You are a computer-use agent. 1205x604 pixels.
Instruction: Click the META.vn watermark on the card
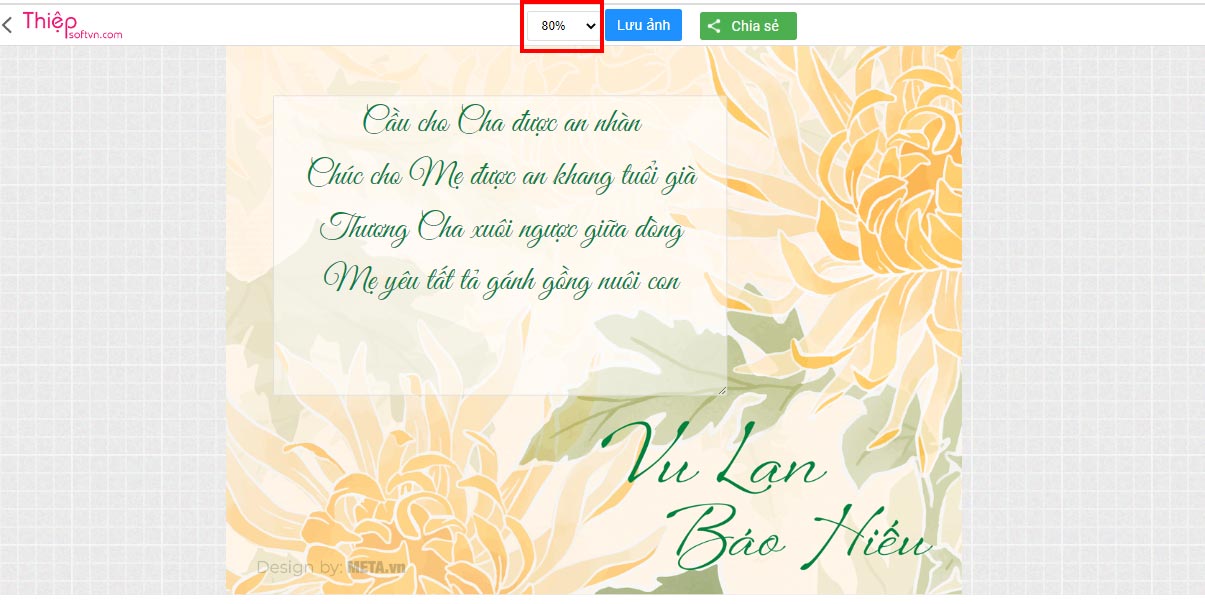373,567
